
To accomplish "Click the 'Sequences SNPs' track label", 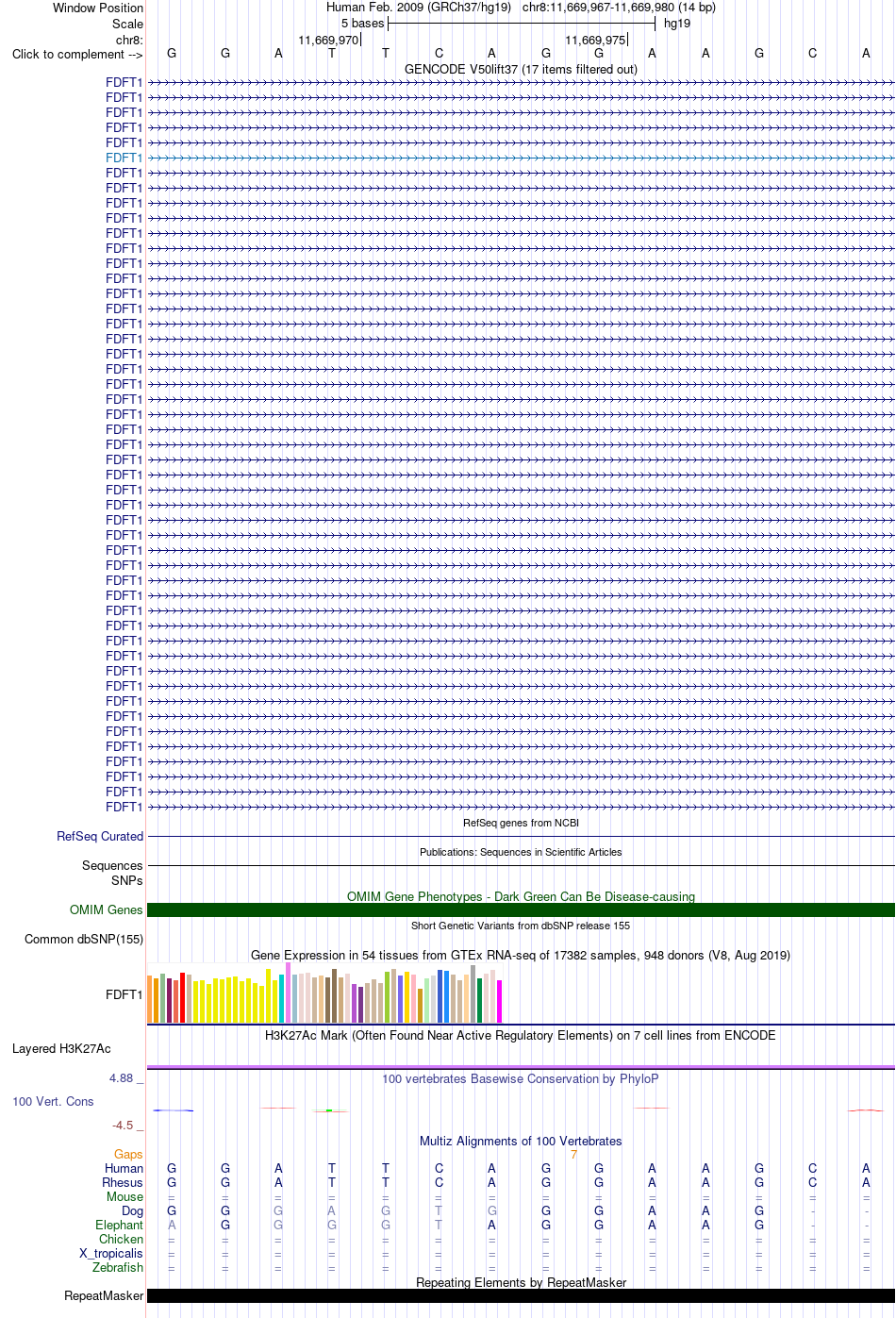I will point(112,873).
